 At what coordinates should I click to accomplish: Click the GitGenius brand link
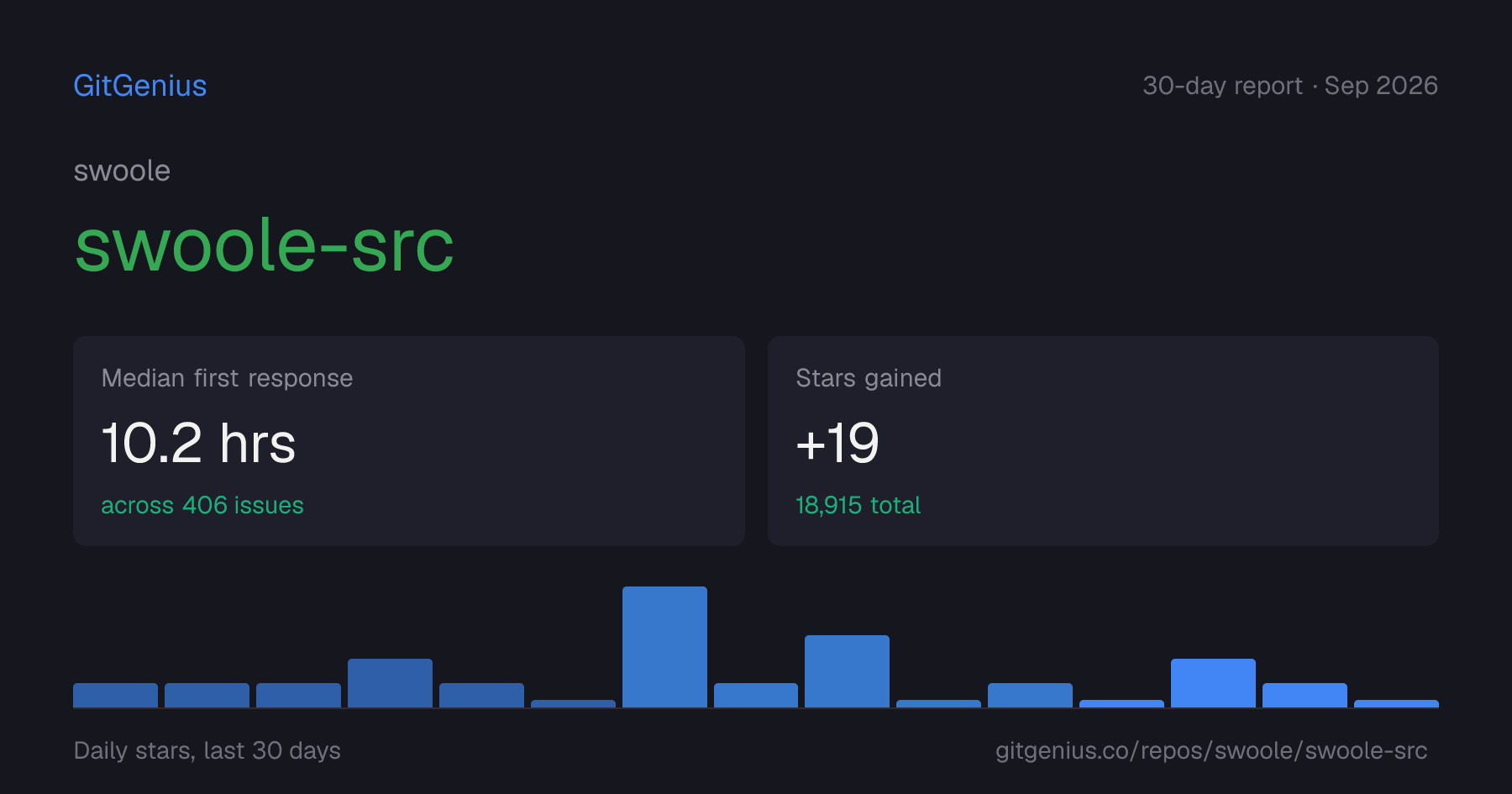click(x=139, y=86)
